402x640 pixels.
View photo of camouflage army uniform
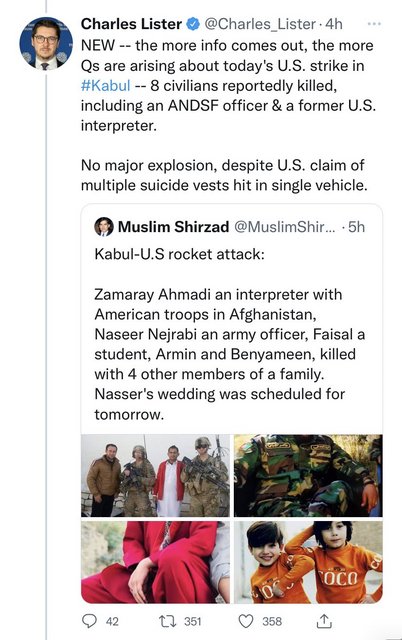pyautogui.click(x=308, y=476)
